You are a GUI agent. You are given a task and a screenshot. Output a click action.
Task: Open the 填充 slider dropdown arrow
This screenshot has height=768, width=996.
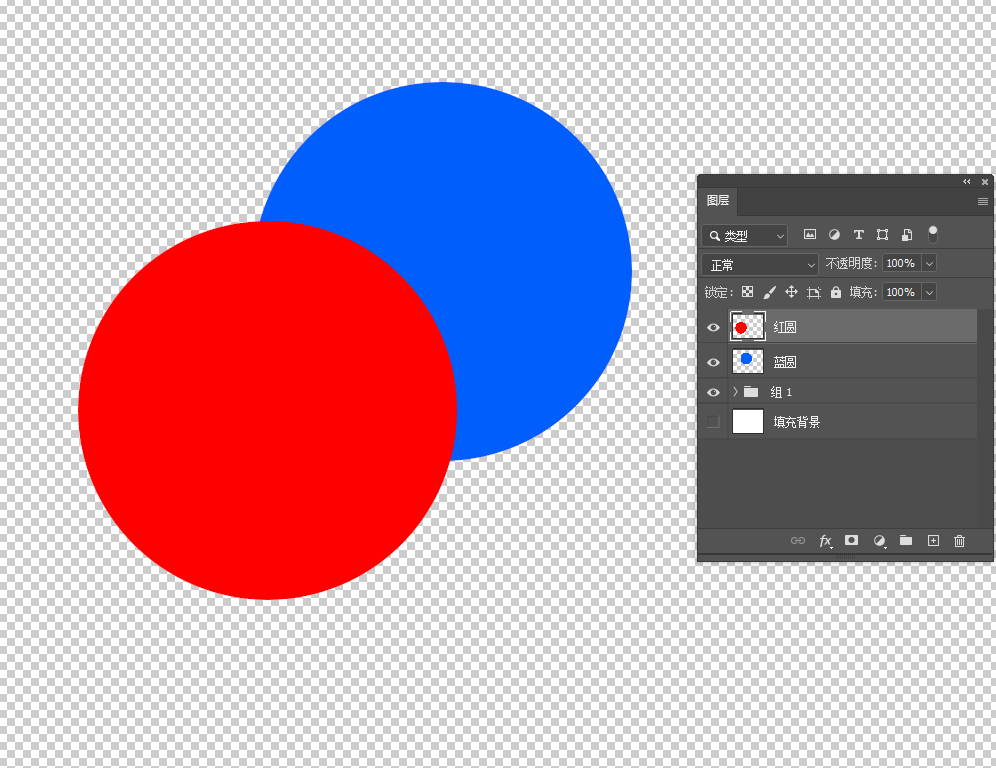929,292
